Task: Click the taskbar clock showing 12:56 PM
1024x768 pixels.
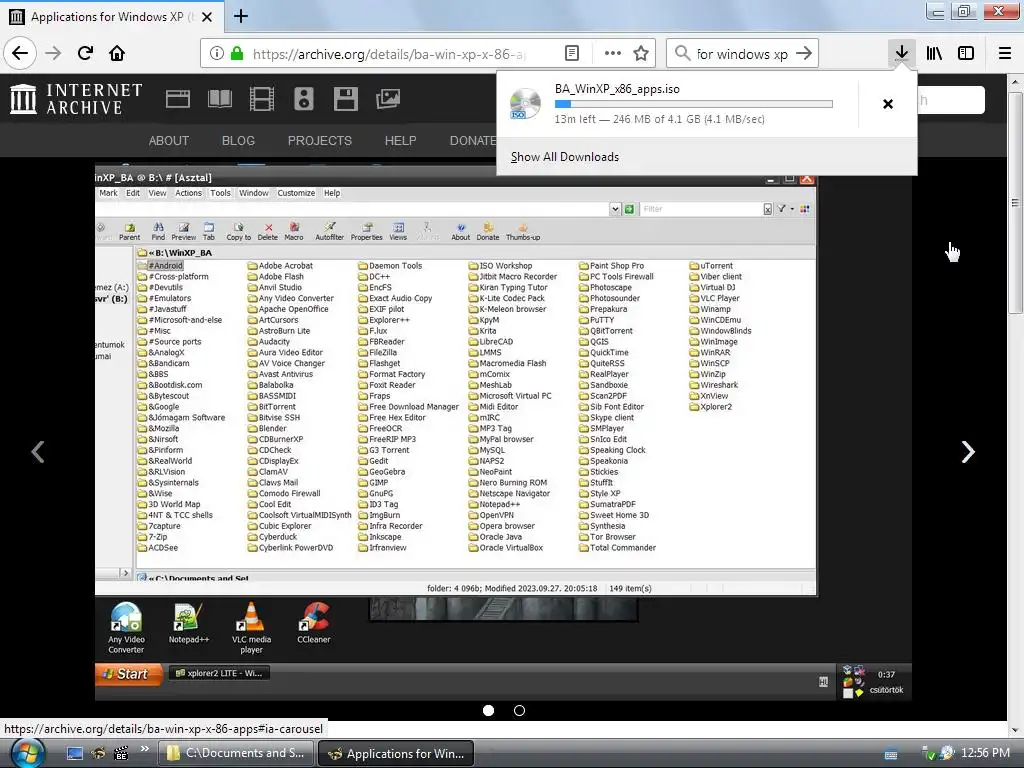Action: pyautogui.click(x=985, y=753)
